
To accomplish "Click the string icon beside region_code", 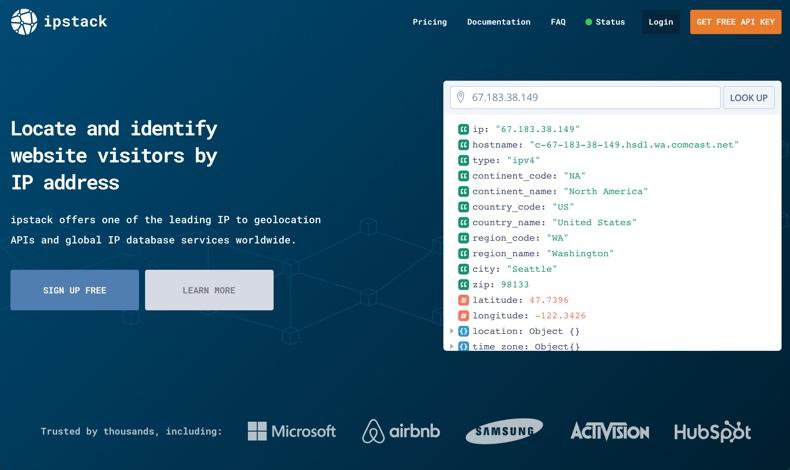I will point(463,238).
